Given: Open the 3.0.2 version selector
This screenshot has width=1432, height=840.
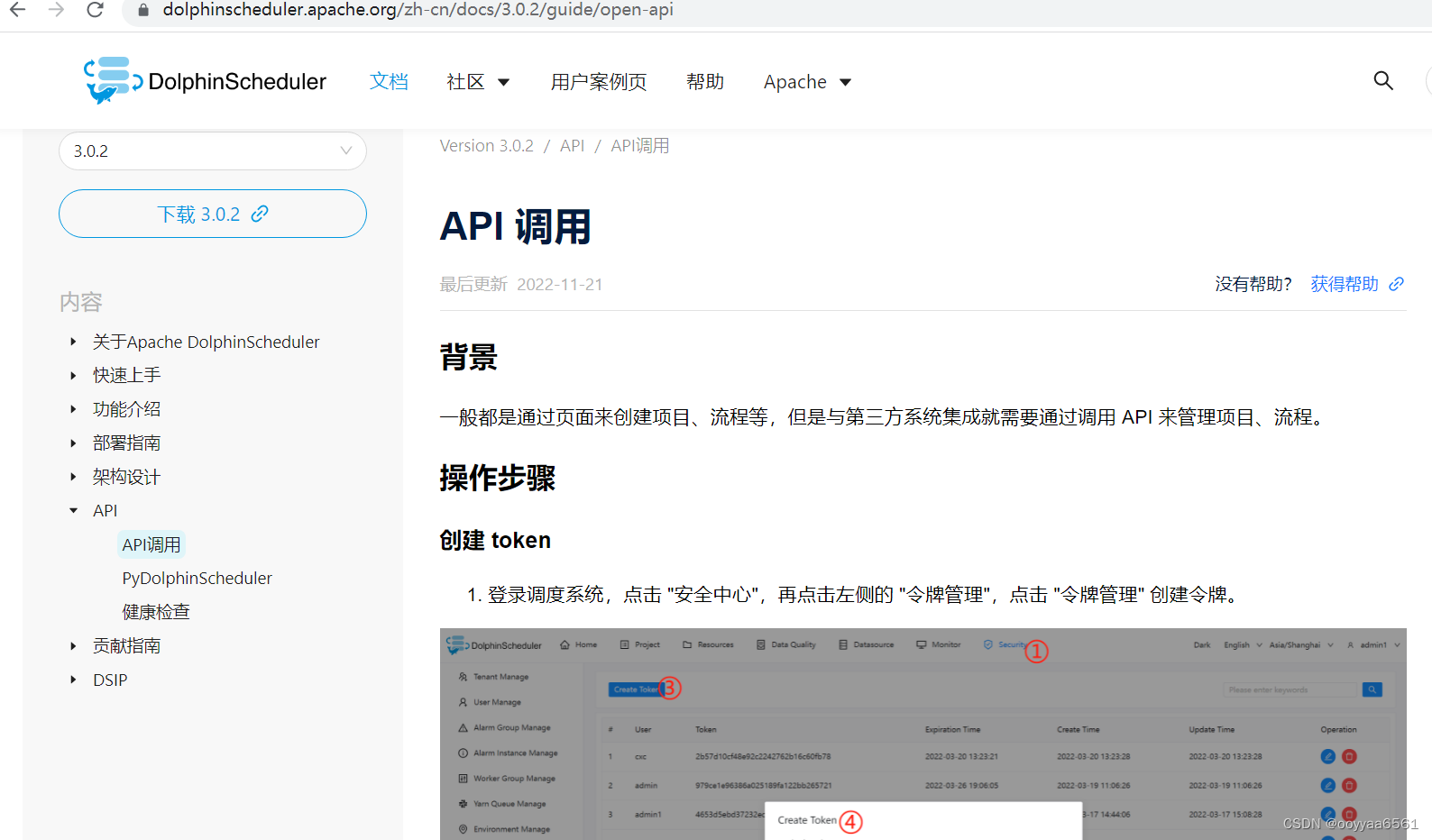Looking at the screenshot, I should (x=213, y=151).
